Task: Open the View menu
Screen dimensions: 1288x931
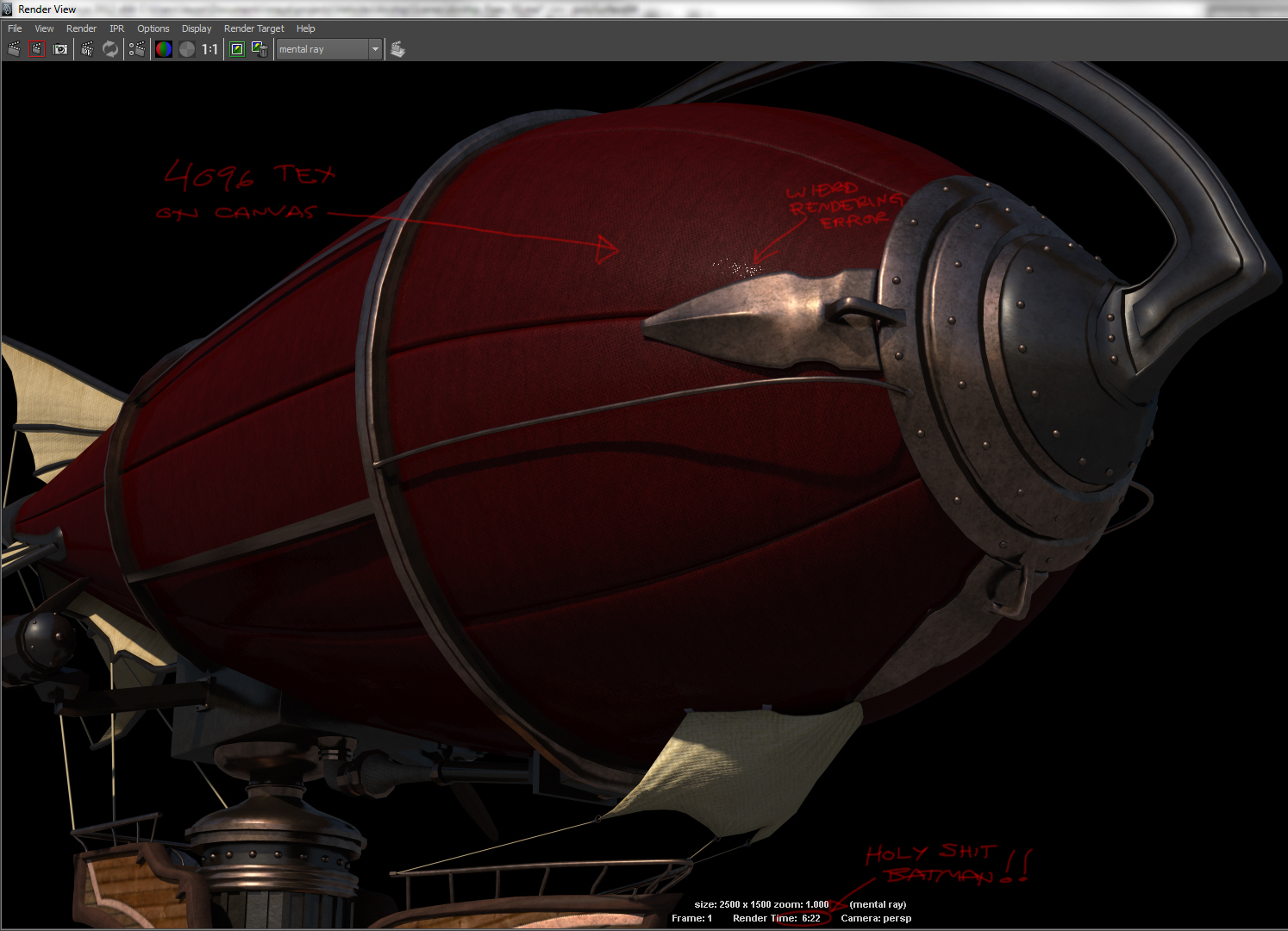Action: click(x=44, y=28)
